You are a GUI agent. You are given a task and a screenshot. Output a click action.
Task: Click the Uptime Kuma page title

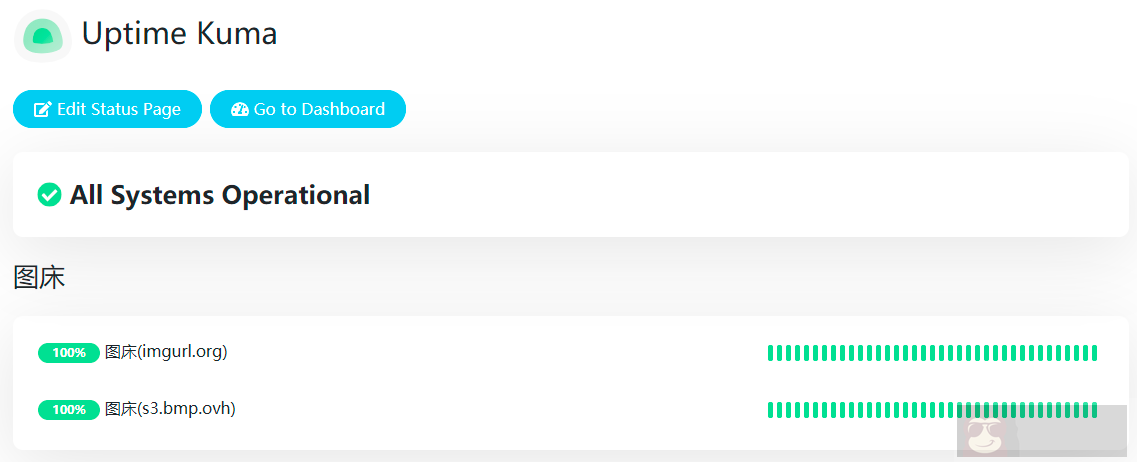coord(179,34)
